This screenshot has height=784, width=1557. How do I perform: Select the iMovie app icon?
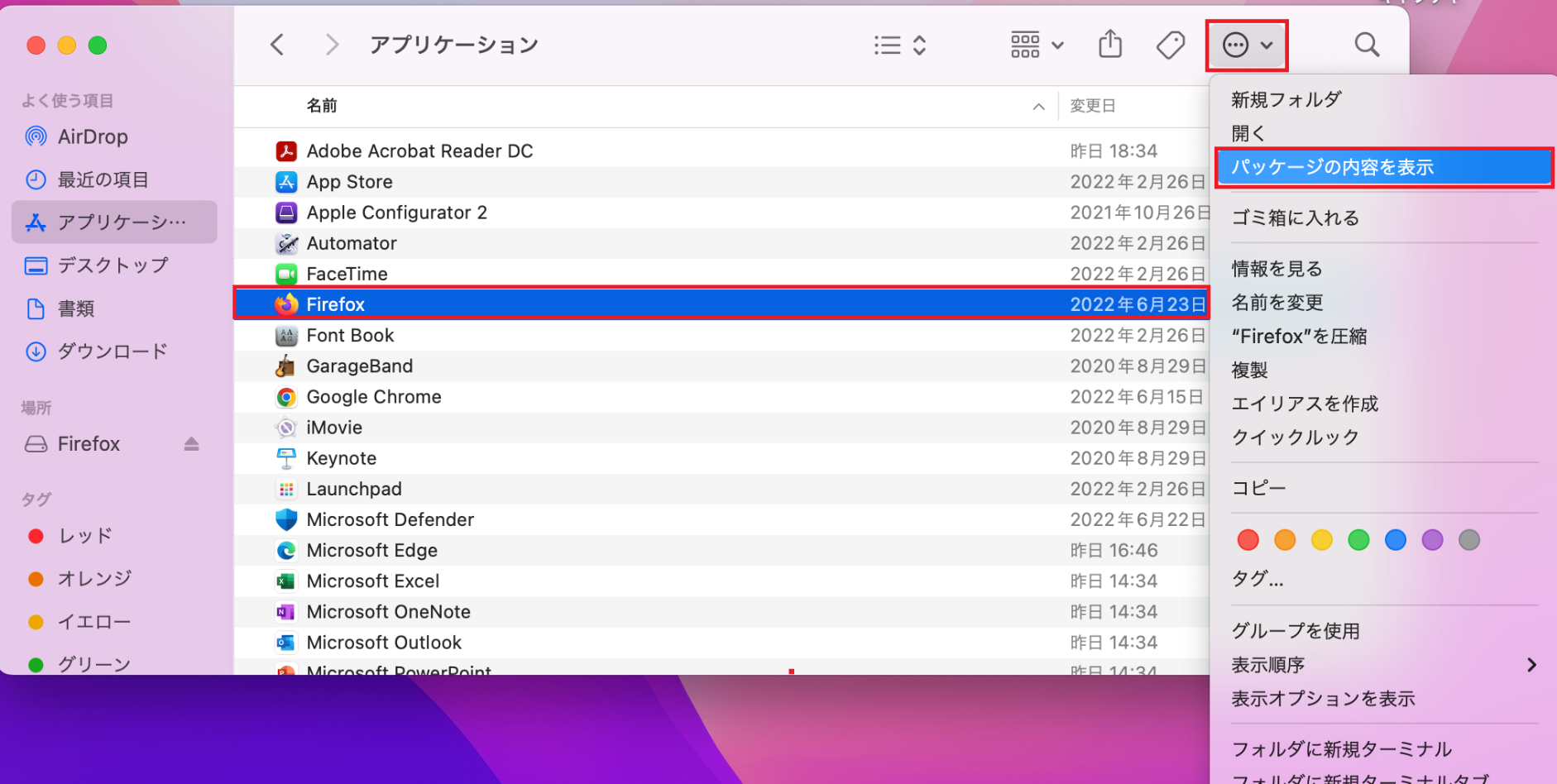click(x=286, y=428)
